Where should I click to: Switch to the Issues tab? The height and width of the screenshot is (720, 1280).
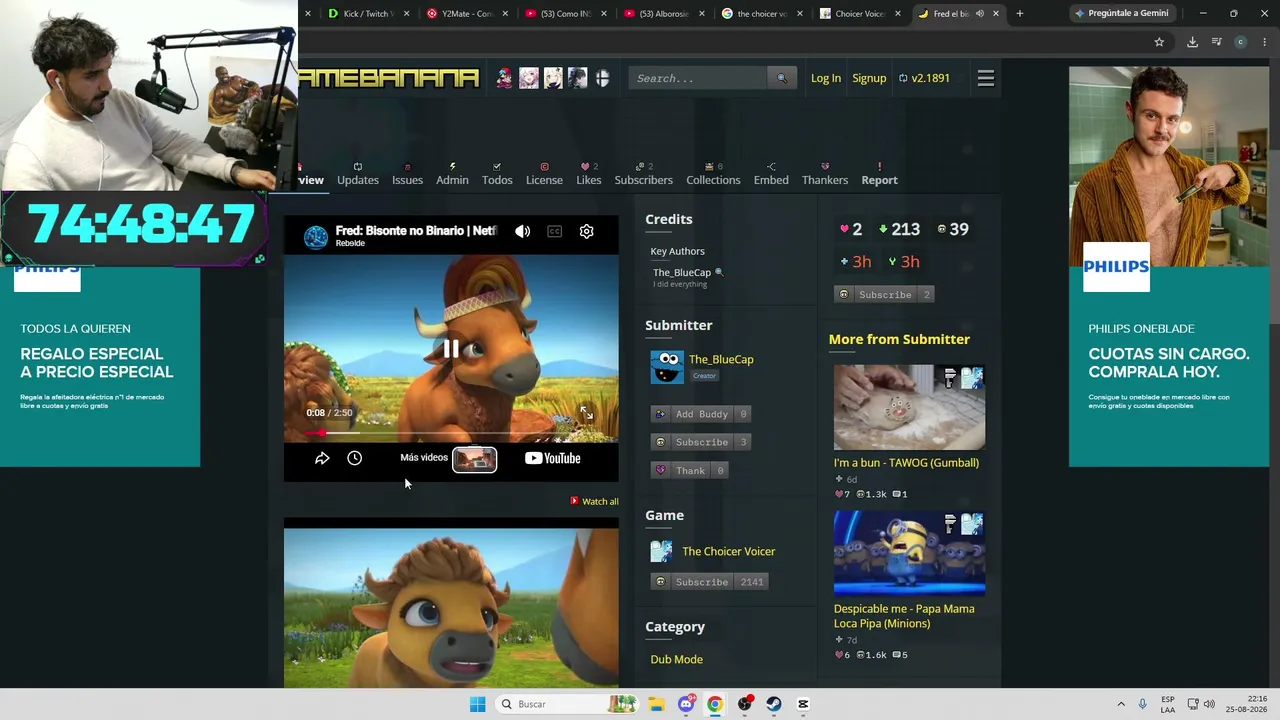click(407, 174)
